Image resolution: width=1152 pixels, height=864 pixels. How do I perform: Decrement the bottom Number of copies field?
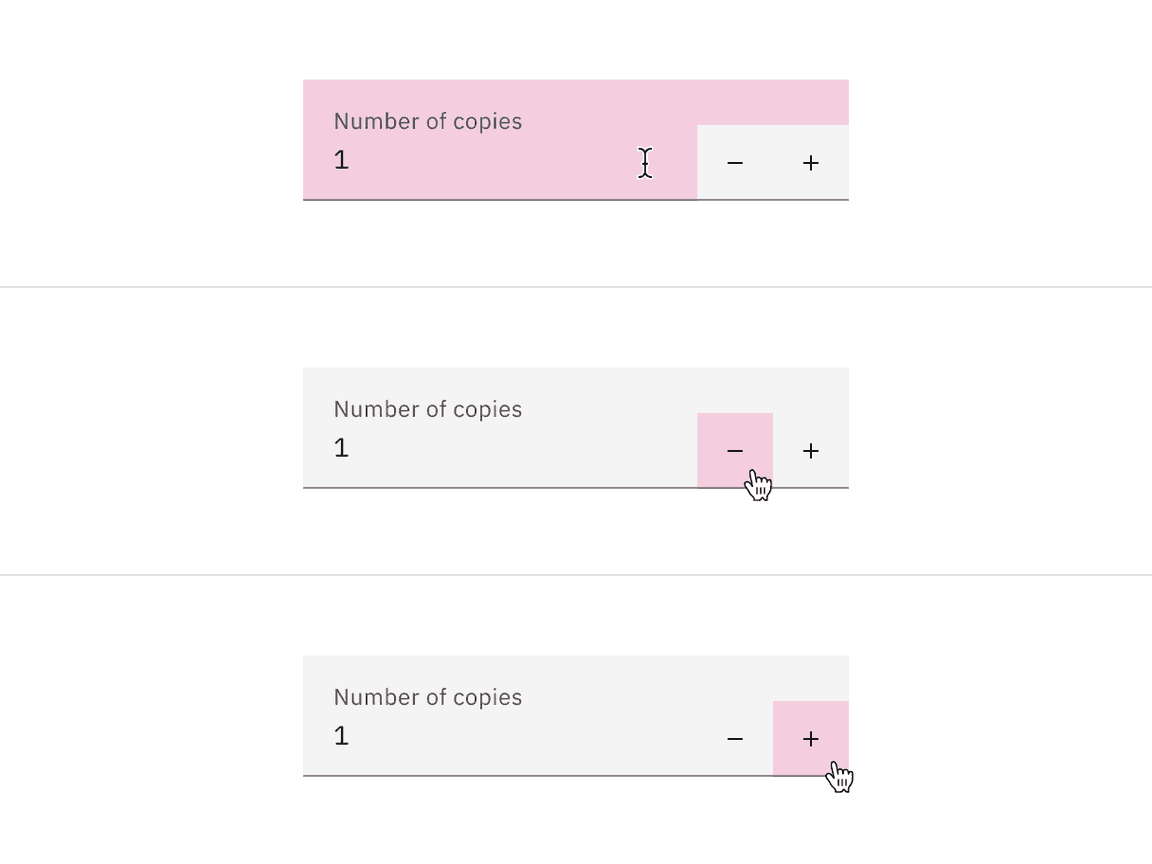(x=736, y=738)
